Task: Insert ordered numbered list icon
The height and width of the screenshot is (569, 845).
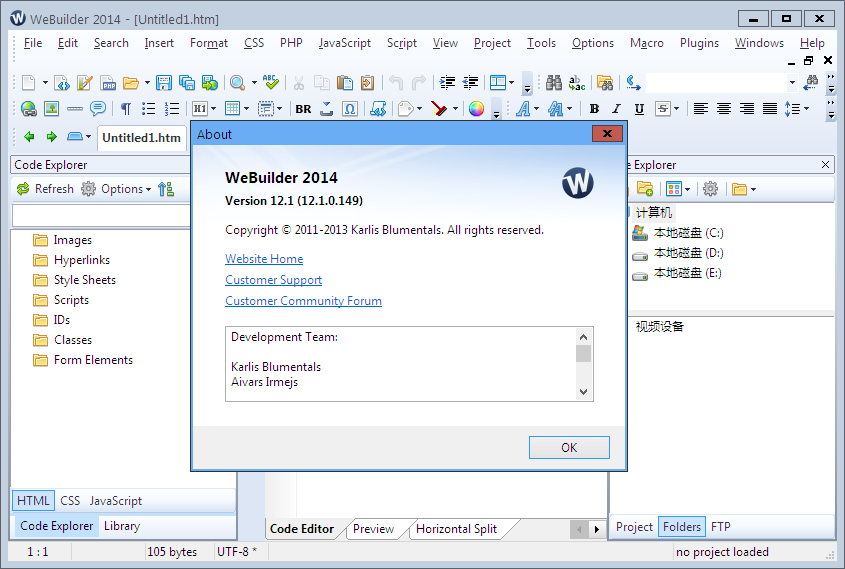Action: point(172,109)
